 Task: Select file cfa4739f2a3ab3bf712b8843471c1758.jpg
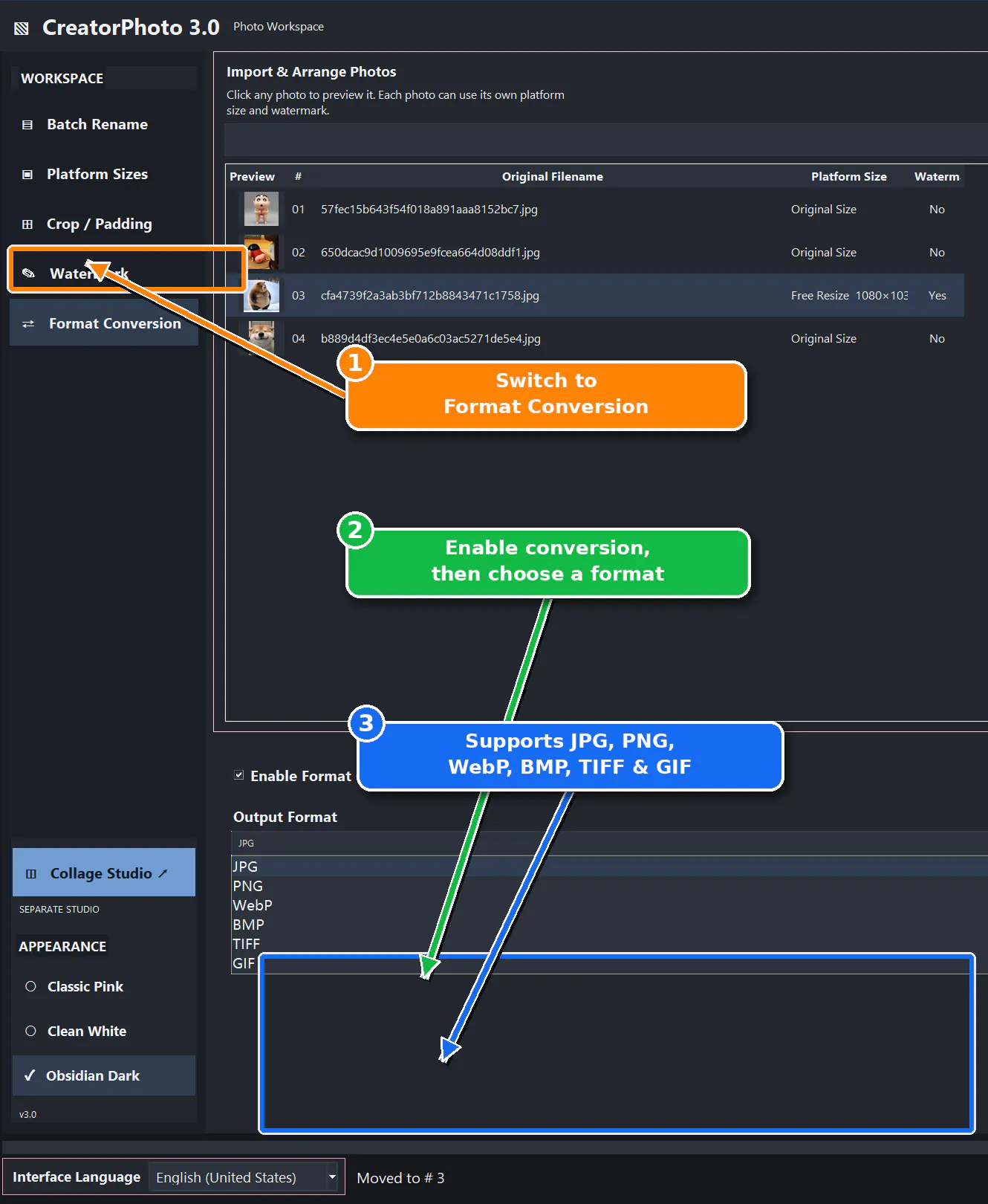coord(430,296)
